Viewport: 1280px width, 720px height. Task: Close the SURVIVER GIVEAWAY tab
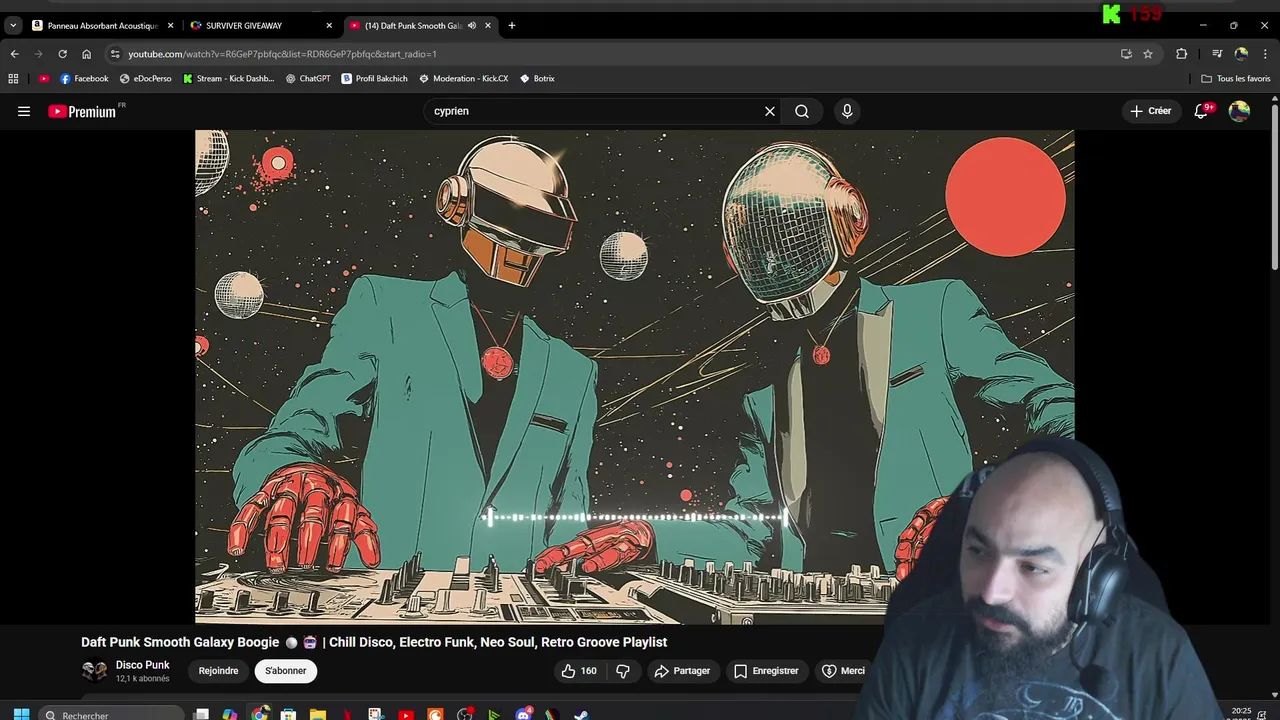tap(329, 25)
